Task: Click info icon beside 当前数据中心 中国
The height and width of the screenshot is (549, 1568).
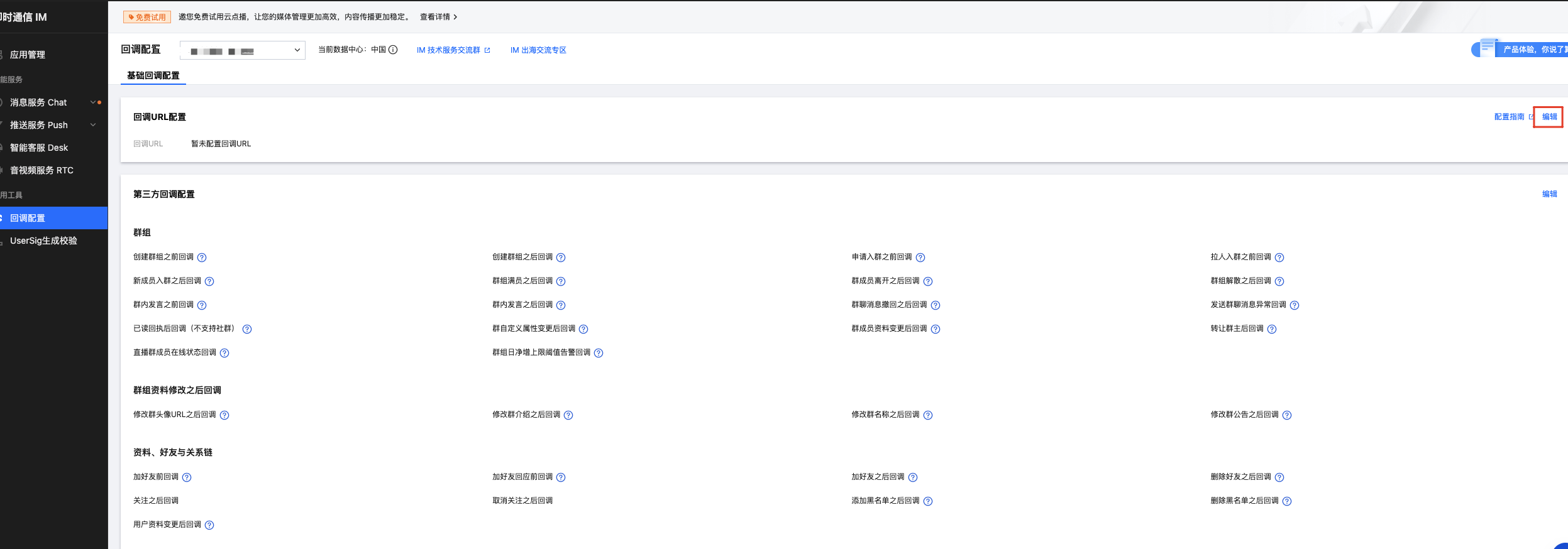Action: pyautogui.click(x=393, y=50)
